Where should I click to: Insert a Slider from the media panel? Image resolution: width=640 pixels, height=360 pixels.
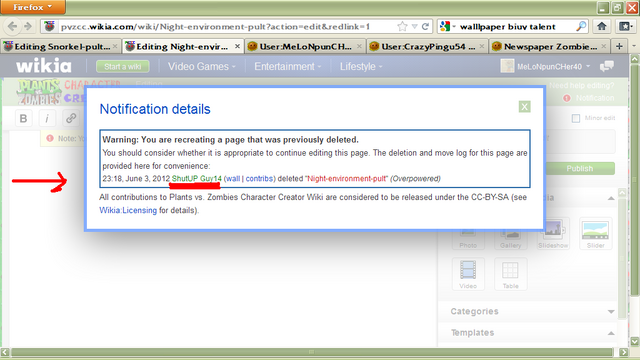[x=596, y=234]
